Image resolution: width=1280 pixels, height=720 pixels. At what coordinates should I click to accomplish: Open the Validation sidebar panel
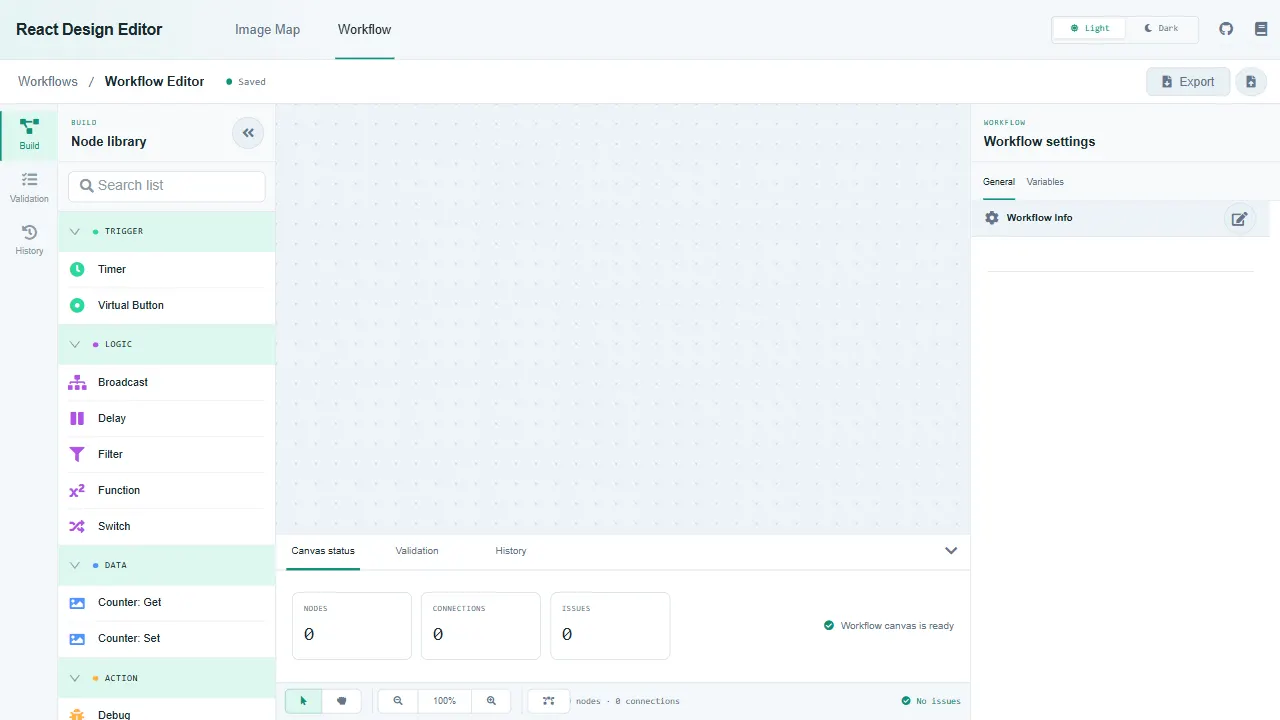tap(29, 187)
